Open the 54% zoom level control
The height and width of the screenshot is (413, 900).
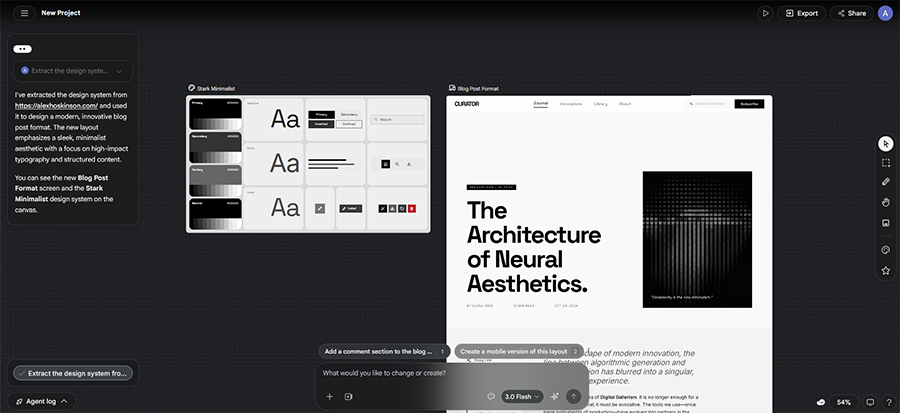[x=843, y=402]
